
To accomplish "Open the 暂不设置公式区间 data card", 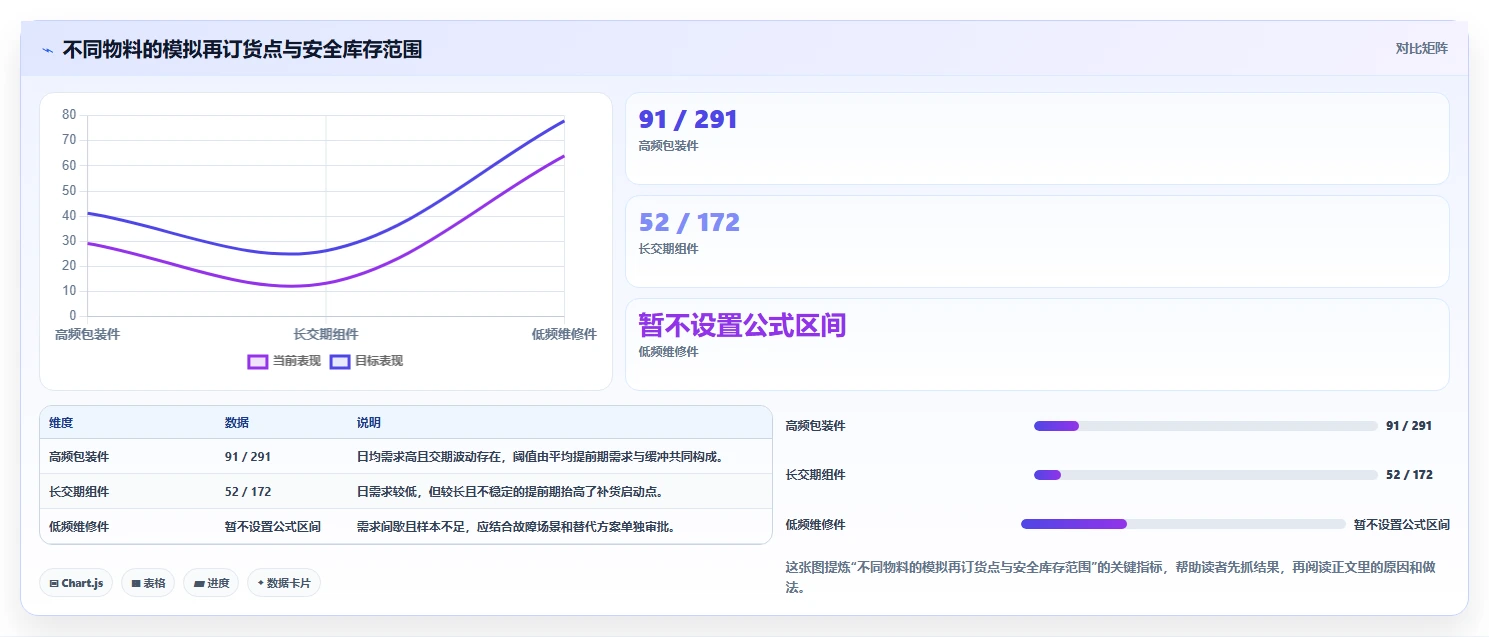I will tap(1037, 344).
